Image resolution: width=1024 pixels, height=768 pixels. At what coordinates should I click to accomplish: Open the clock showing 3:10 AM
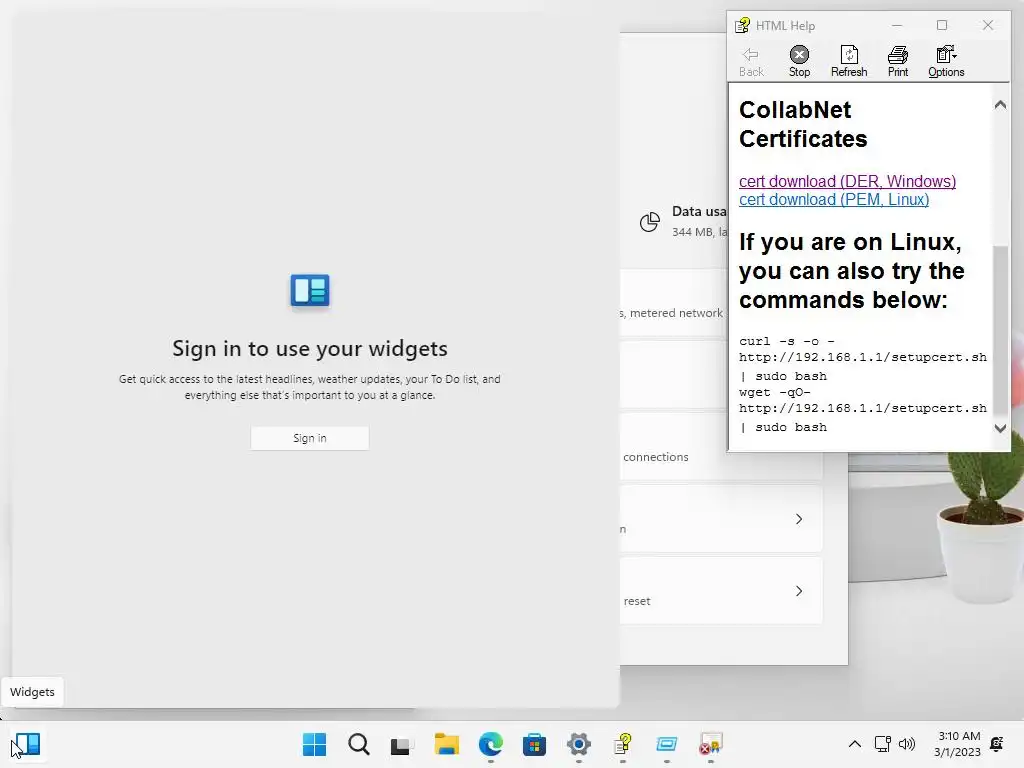[957, 744]
